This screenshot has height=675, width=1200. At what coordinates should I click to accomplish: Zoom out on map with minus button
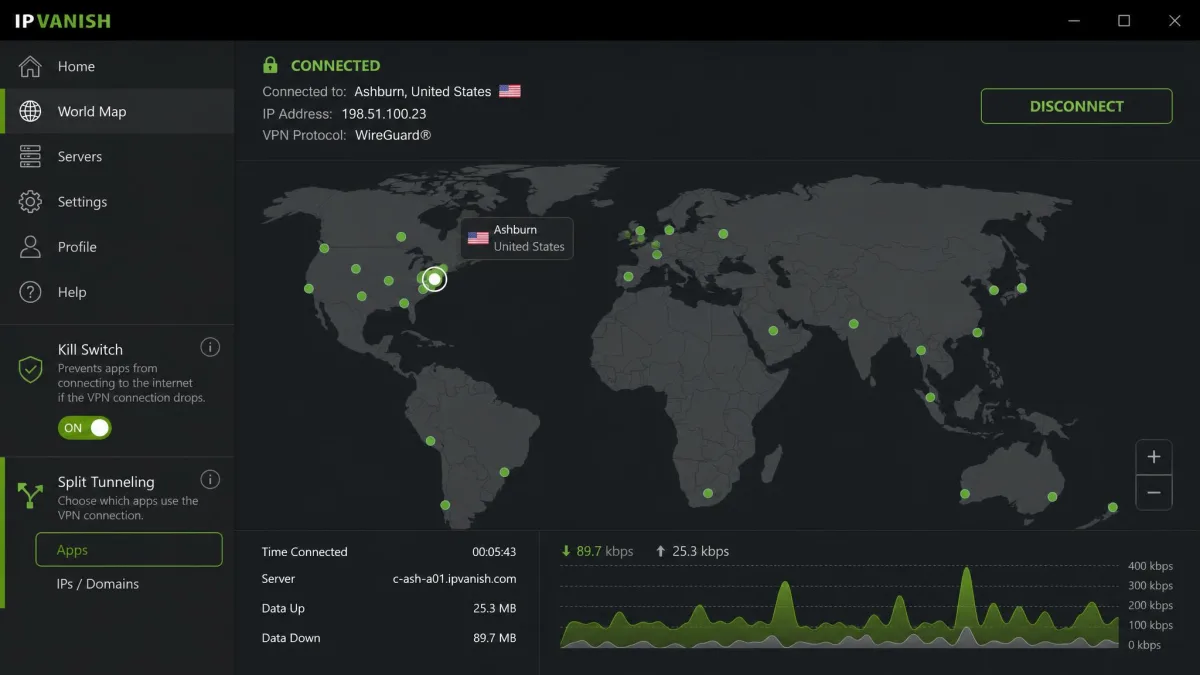point(1154,492)
